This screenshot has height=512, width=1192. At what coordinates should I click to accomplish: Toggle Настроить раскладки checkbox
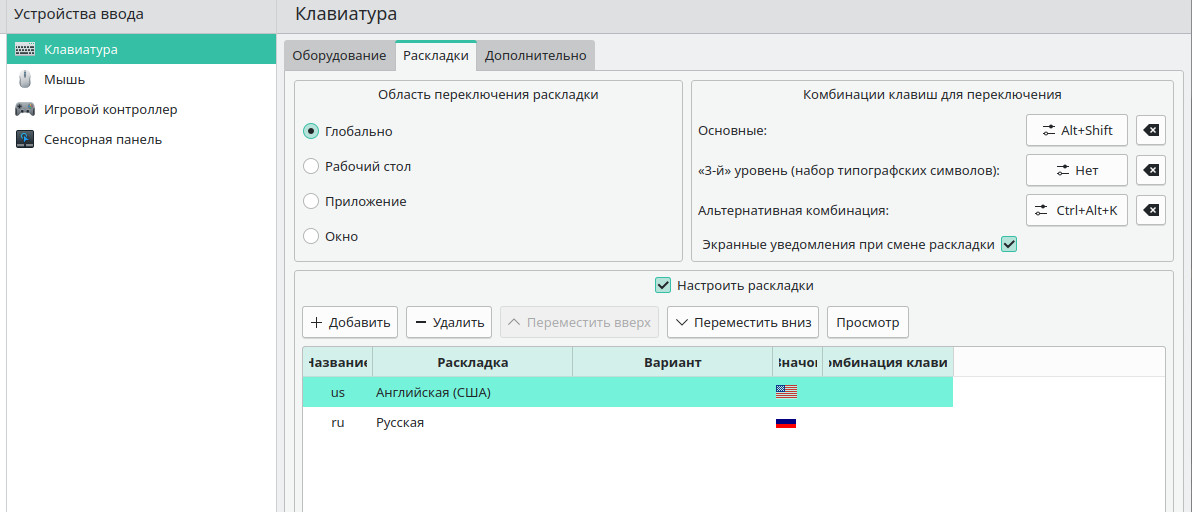[x=662, y=285]
